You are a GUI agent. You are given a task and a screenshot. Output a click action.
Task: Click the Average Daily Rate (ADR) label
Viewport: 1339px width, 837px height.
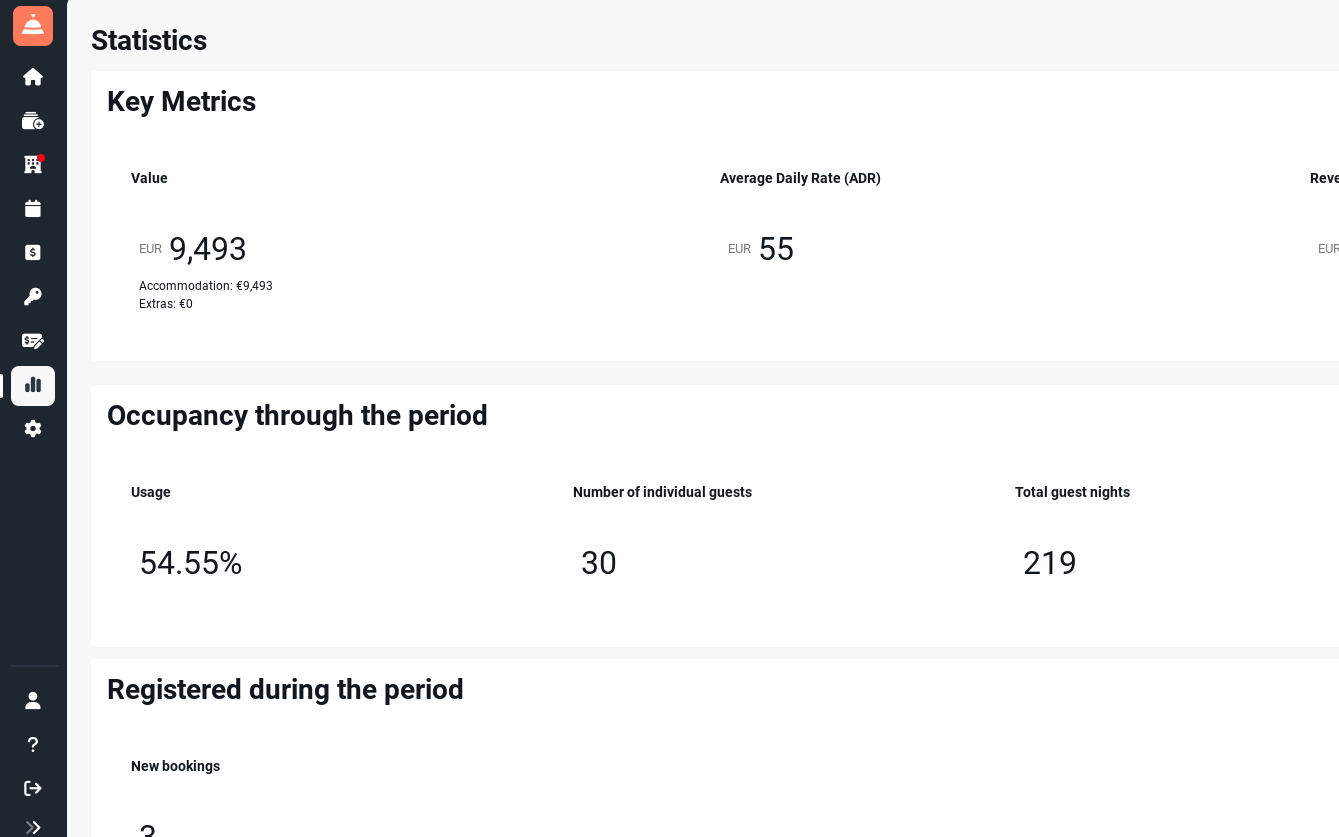pyautogui.click(x=800, y=178)
